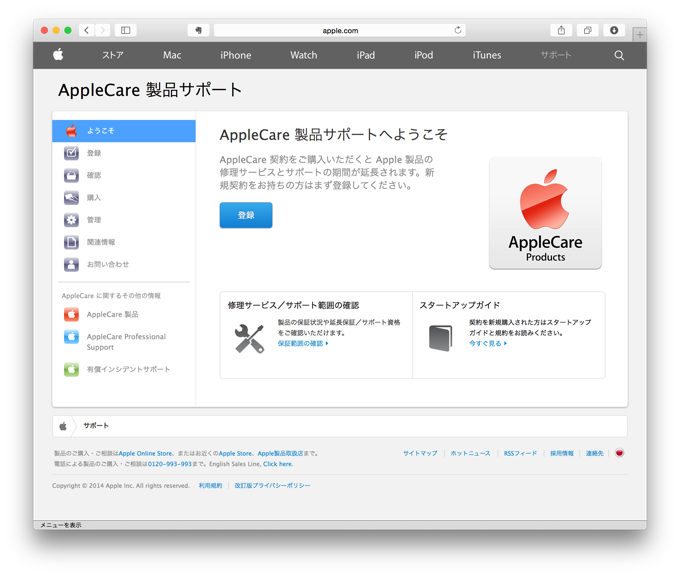Click the Japan flag region icon in the footer
The image size is (680, 577).
click(619, 453)
